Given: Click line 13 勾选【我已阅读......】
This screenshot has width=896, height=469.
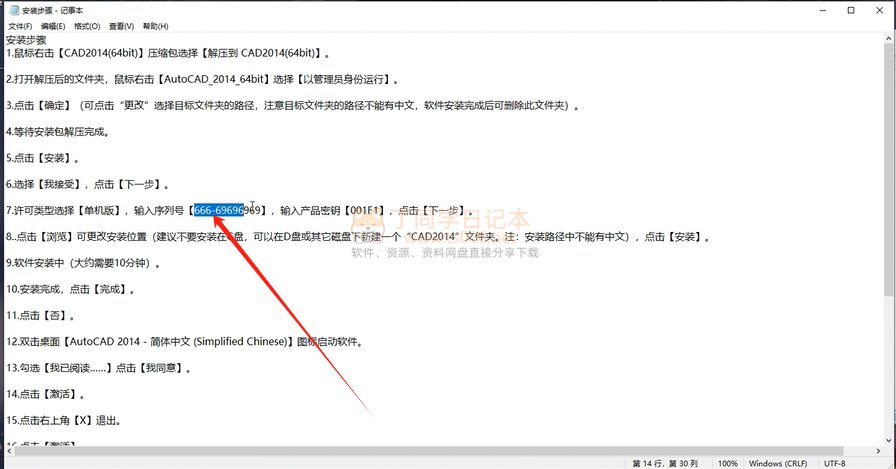Looking at the screenshot, I should click(98, 368).
